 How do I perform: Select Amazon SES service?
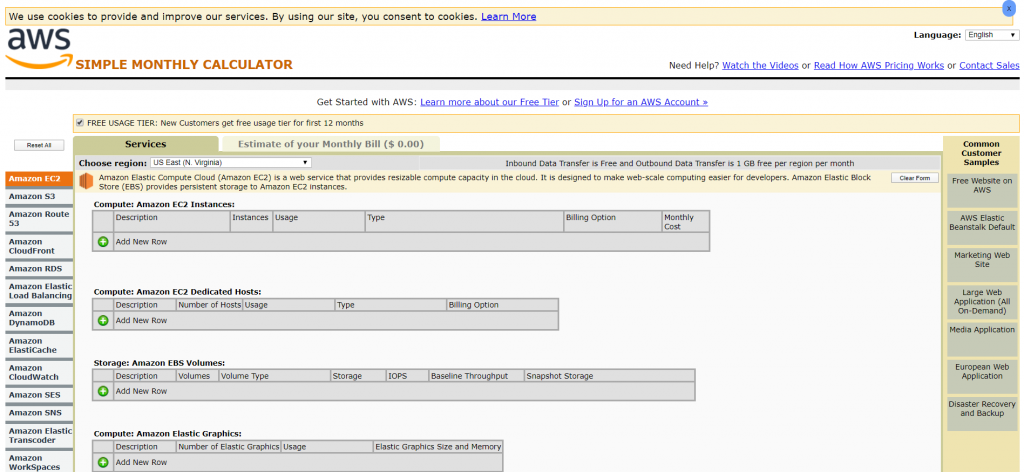click(x=39, y=395)
